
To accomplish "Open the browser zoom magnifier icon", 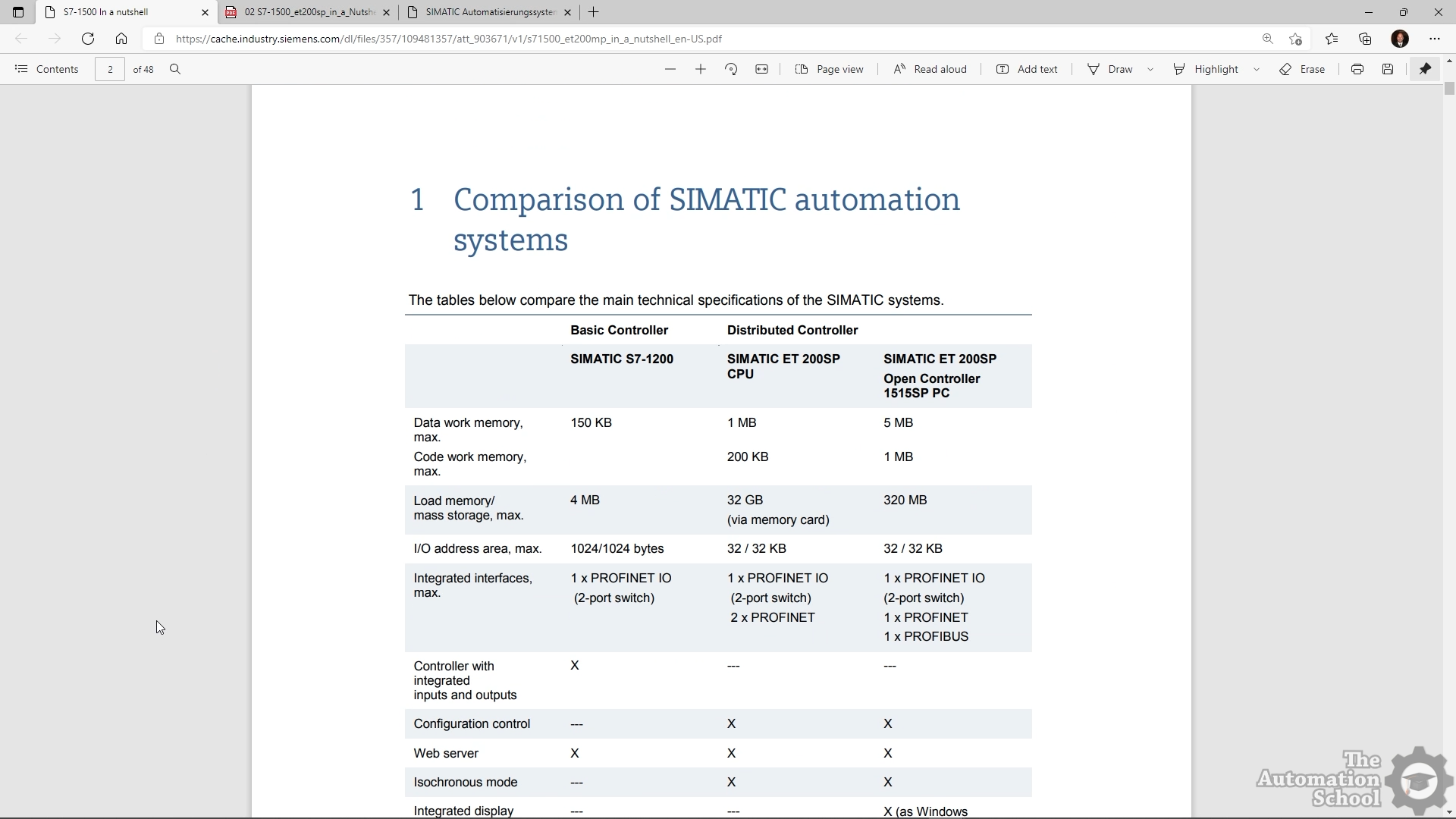I will pyautogui.click(x=1268, y=39).
